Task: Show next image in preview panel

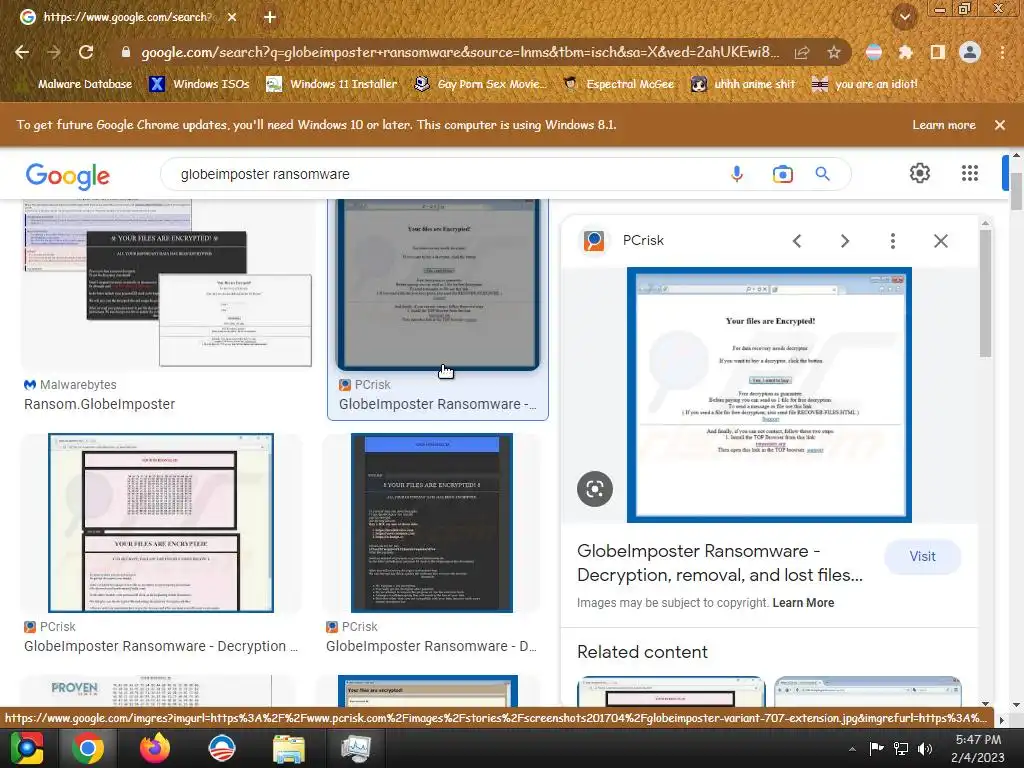Action: click(x=844, y=241)
